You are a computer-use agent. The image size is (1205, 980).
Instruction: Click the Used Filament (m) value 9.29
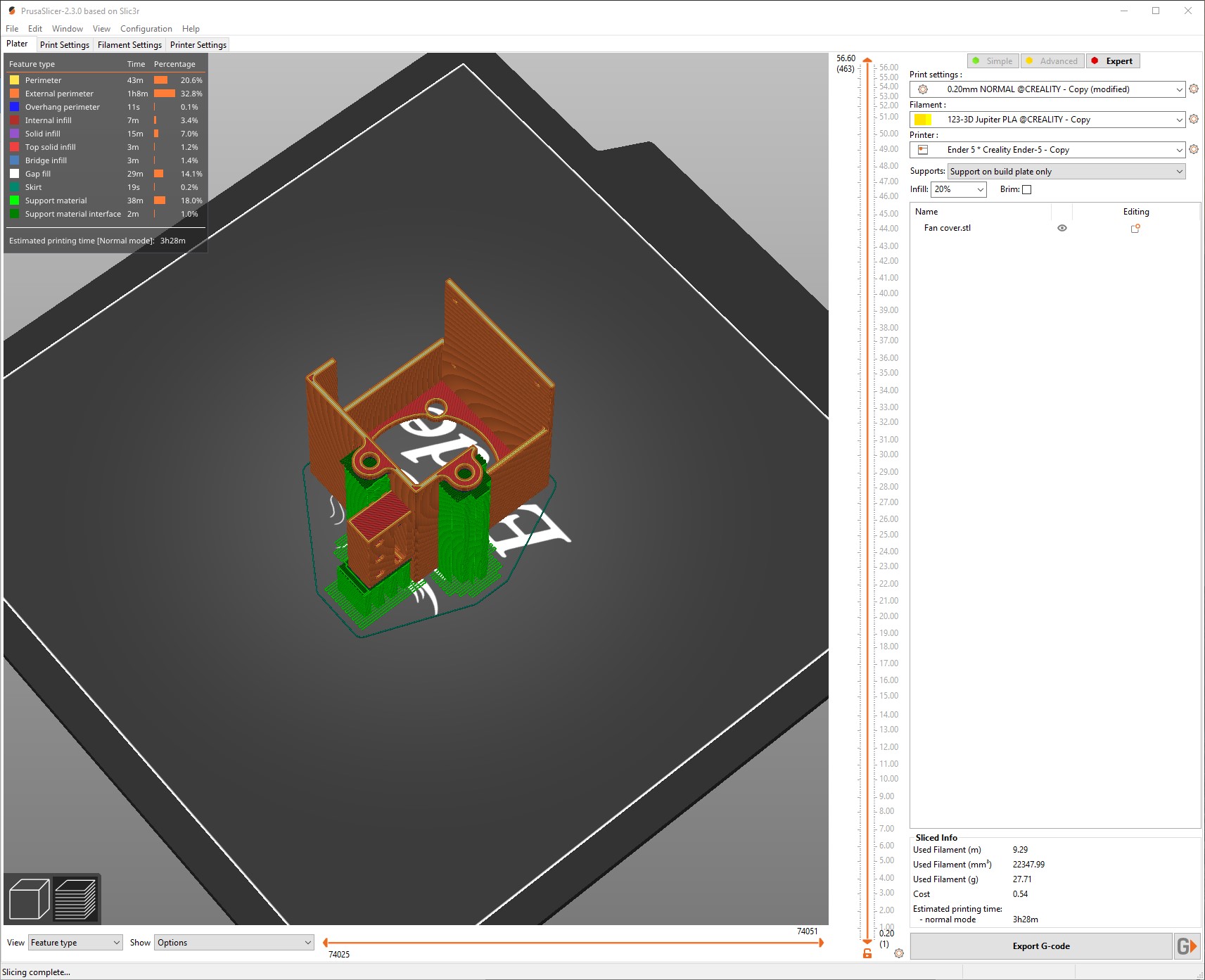coord(1020,850)
